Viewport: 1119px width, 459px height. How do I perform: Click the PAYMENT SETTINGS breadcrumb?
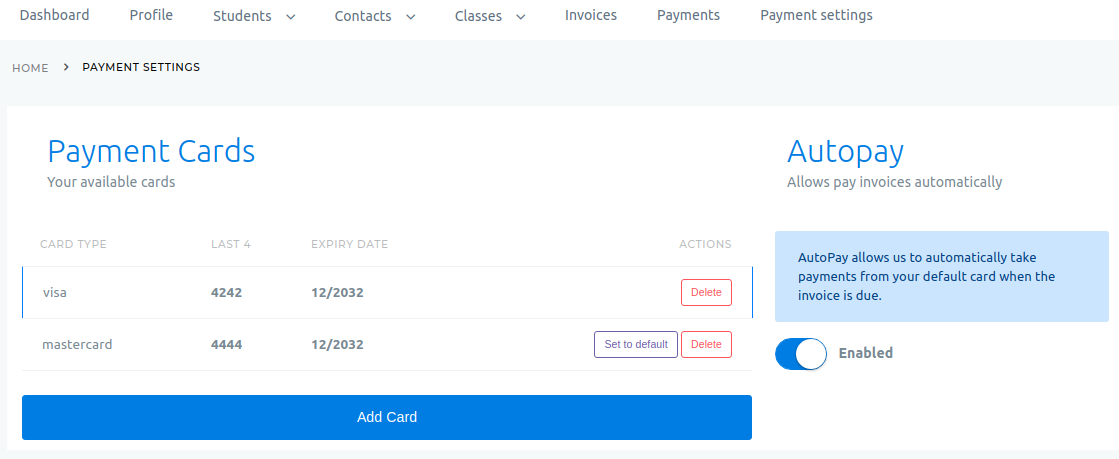pyautogui.click(x=141, y=67)
